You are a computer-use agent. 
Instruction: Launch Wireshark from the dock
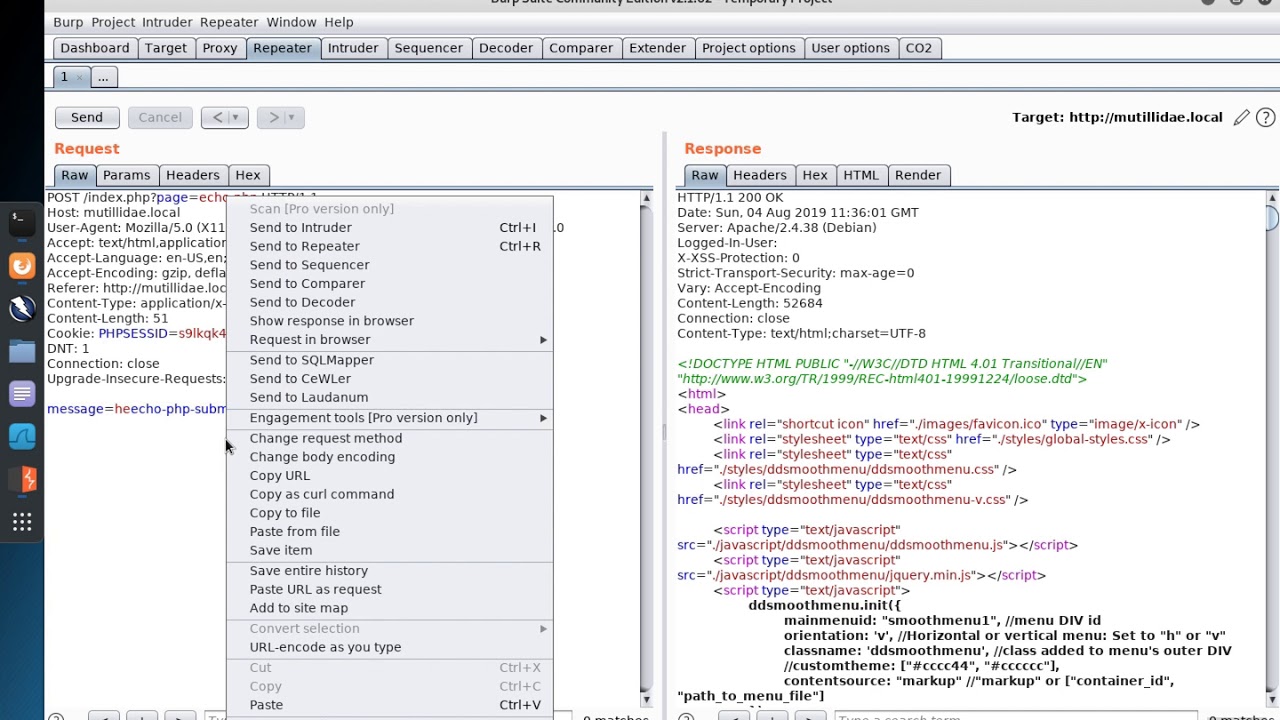[x=21, y=437]
